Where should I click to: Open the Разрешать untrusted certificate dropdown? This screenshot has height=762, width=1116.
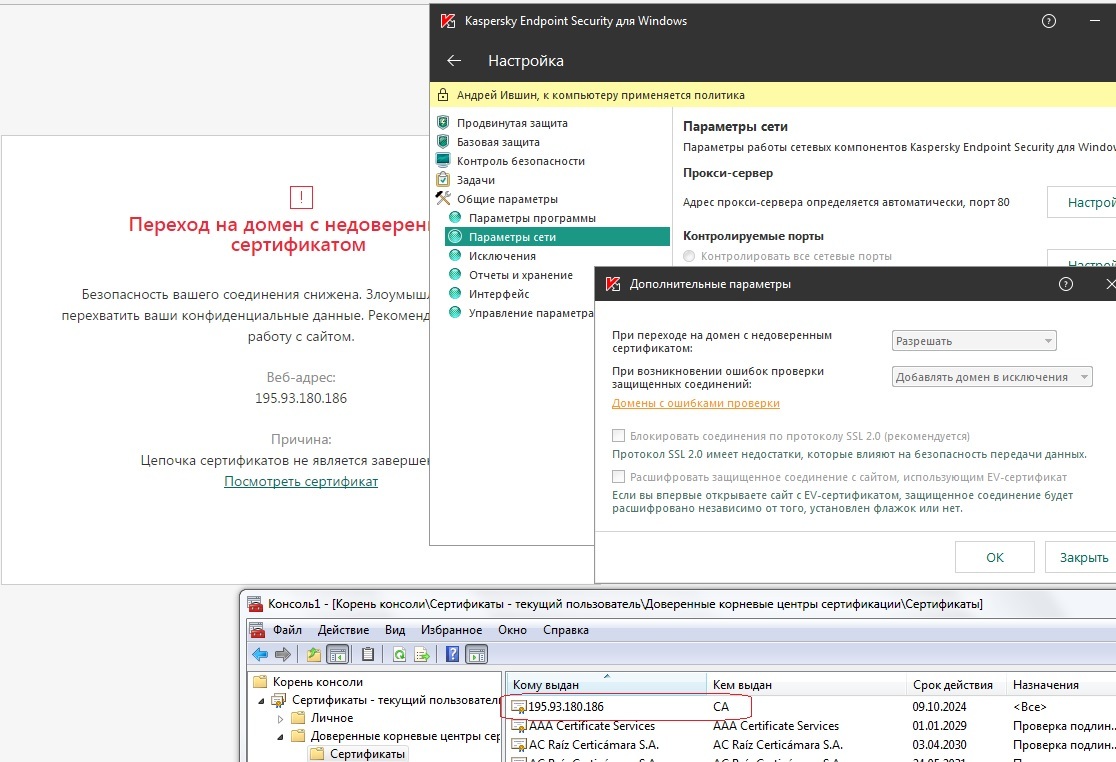(974, 341)
